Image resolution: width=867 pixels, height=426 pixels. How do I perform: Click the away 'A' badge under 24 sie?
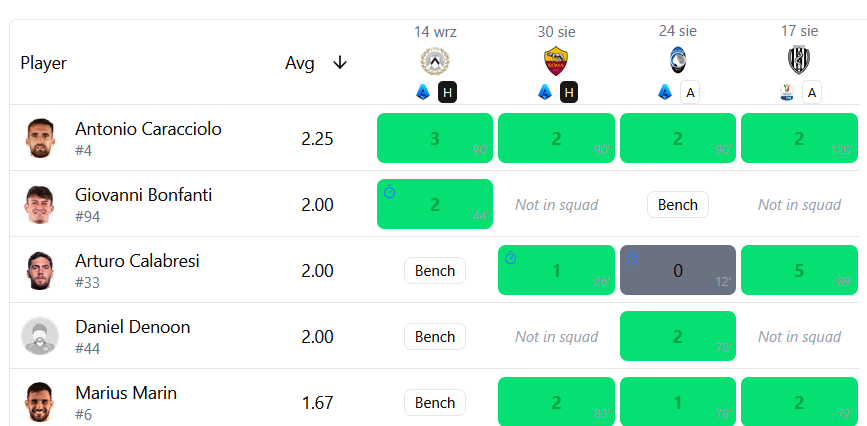coord(690,92)
